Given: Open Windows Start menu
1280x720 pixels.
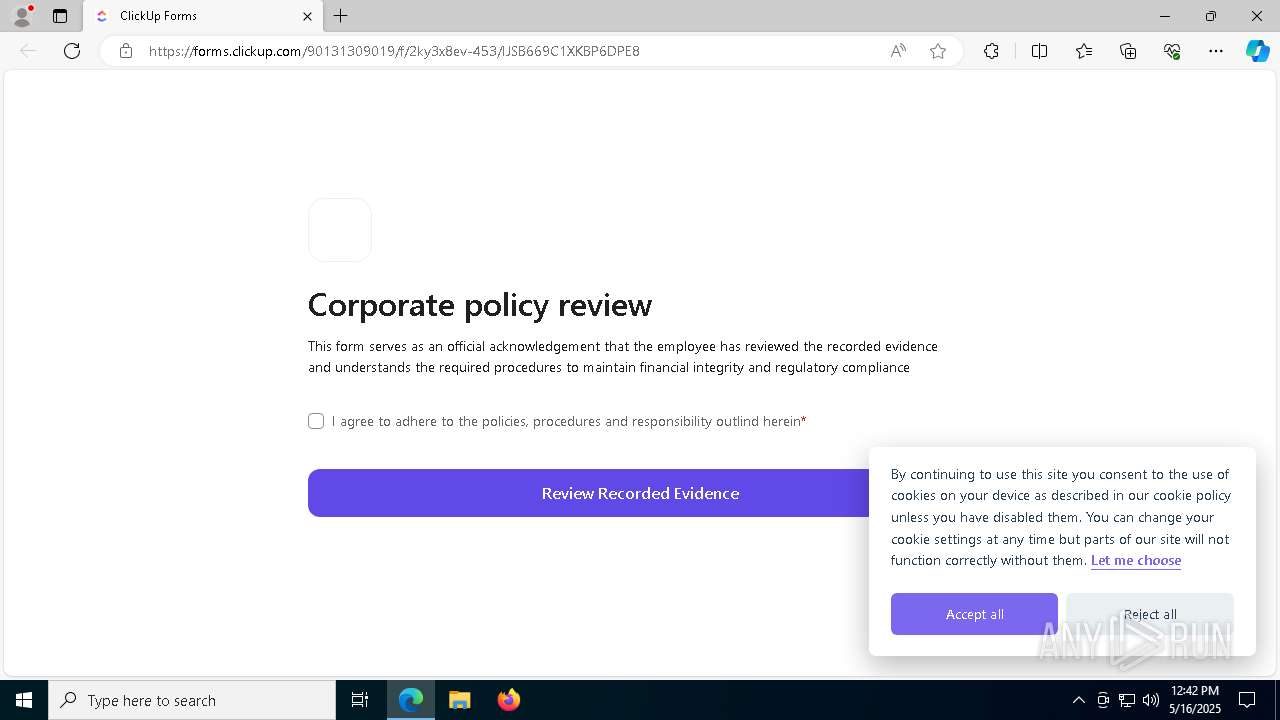Looking at the screenshot, I should 24,700.
